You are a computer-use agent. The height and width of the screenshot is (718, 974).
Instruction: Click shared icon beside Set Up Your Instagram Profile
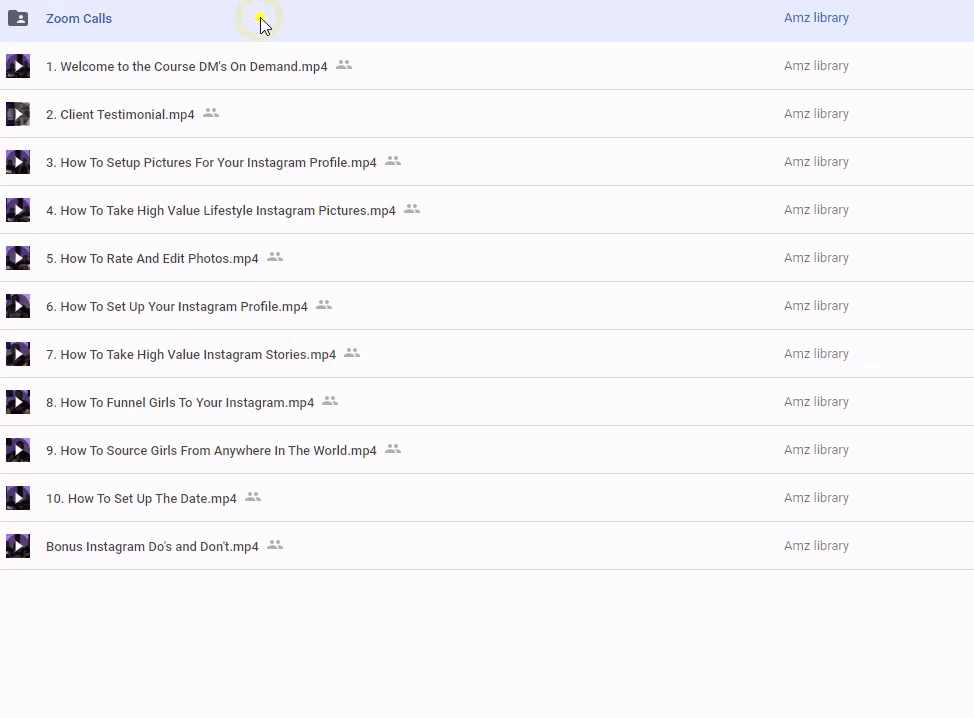(x=324, y=304)
